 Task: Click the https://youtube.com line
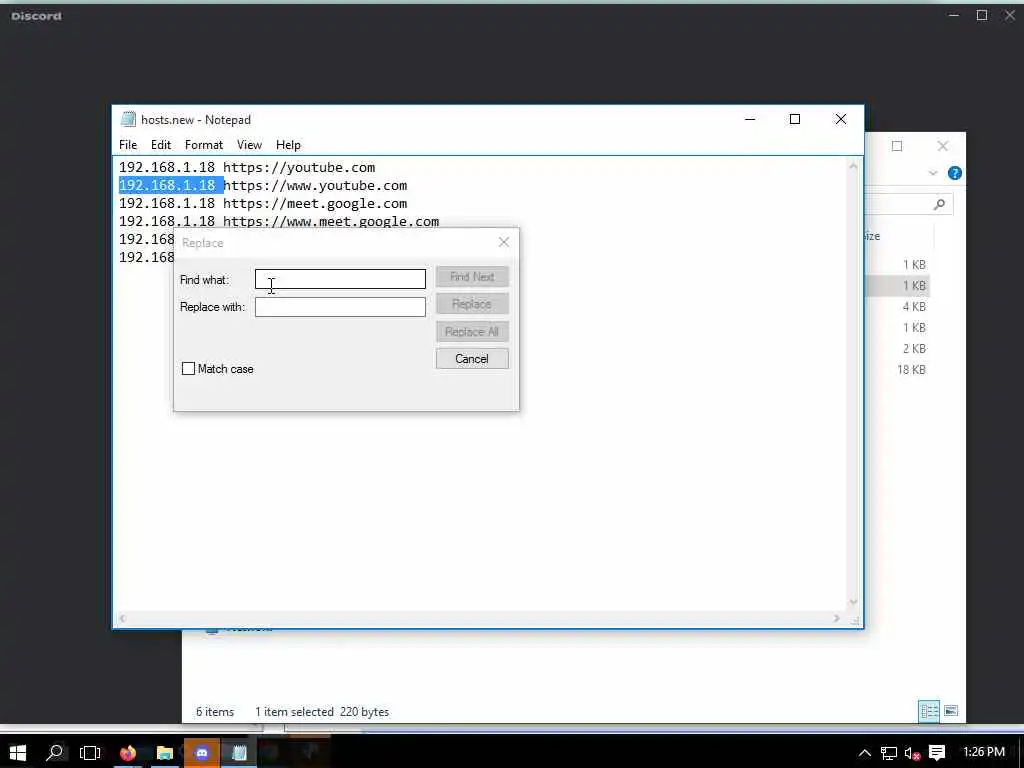click(247, 168)
